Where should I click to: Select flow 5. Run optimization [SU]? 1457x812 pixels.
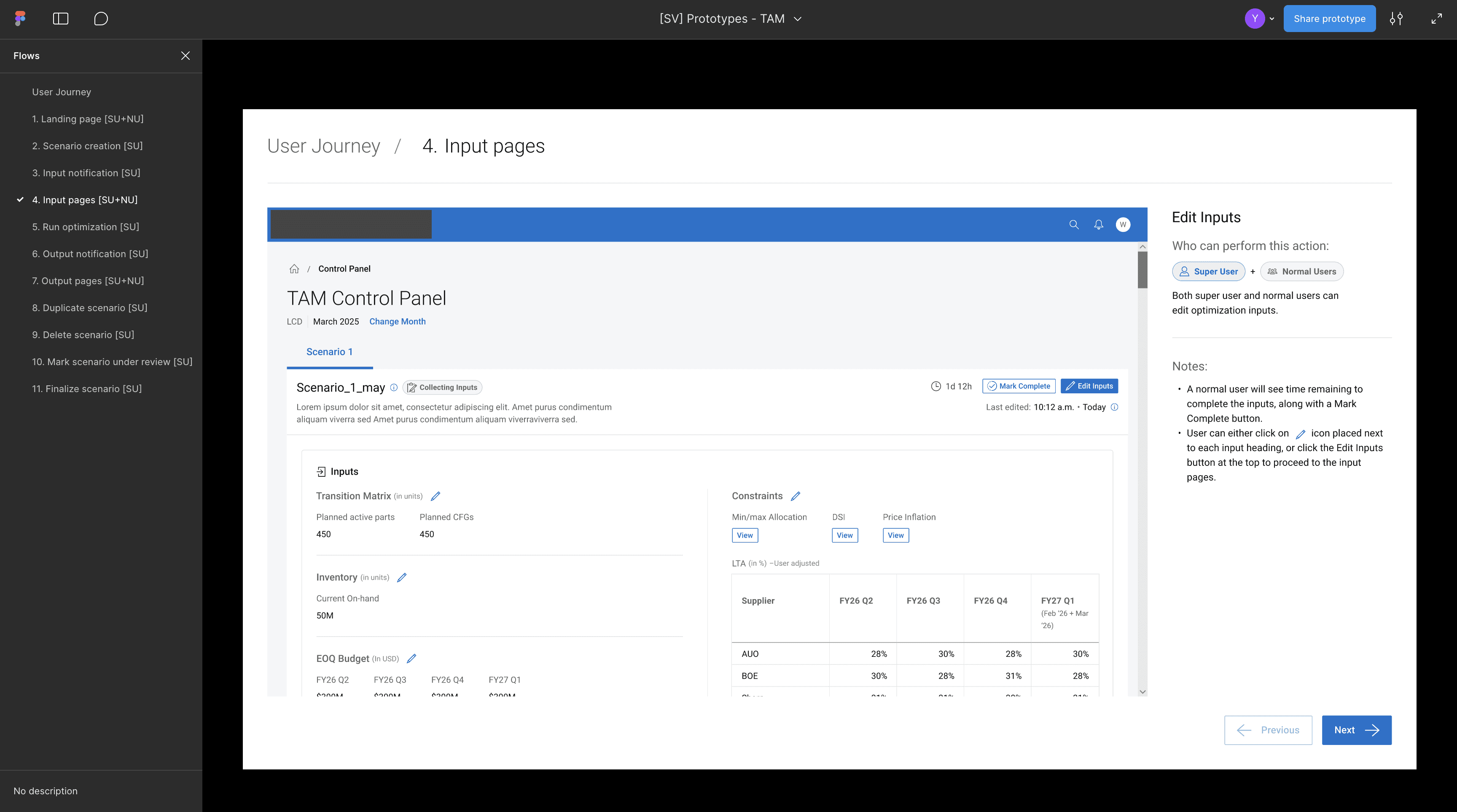tap(86, 227)
